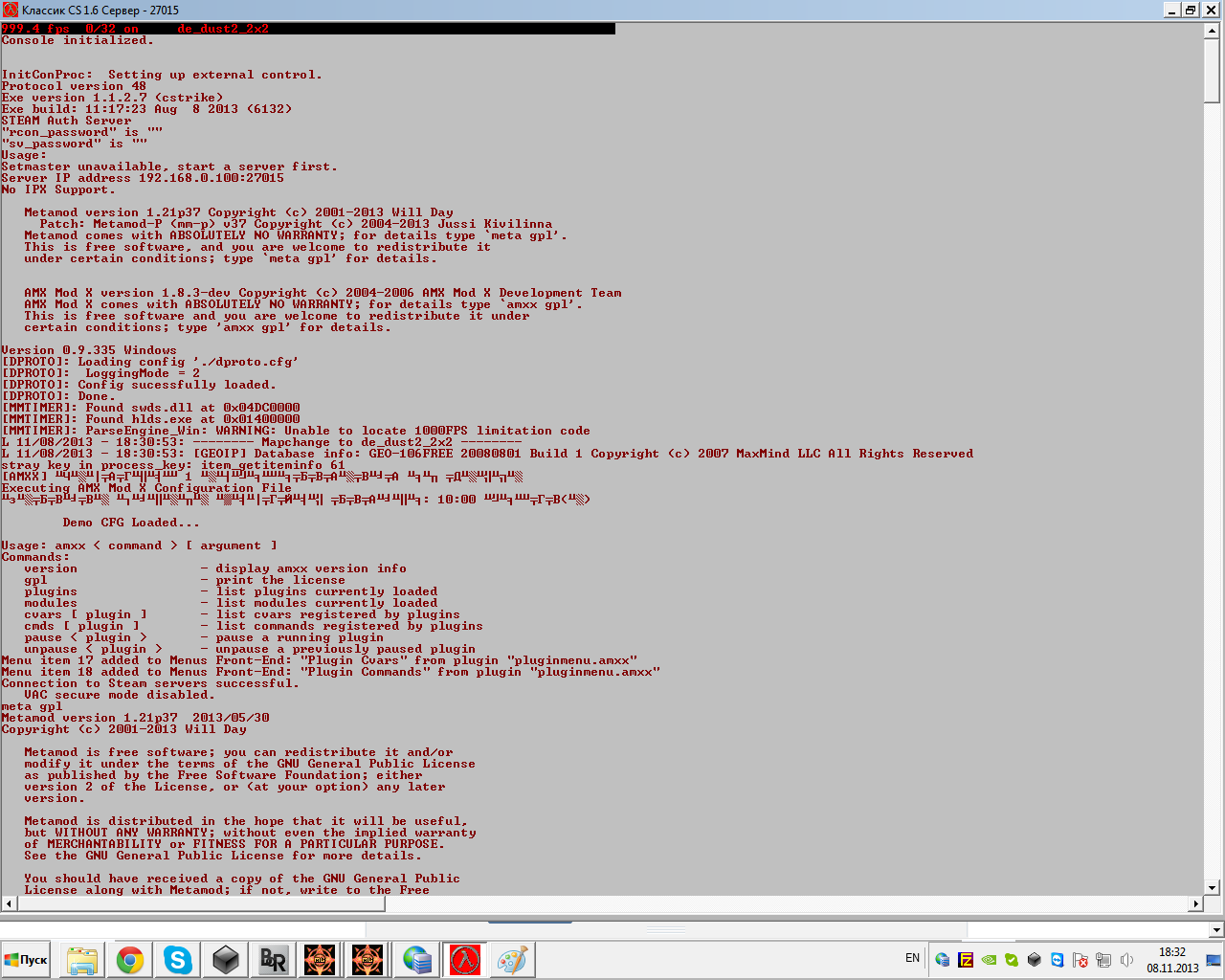The height and width of the screenshot is (980, 1225).
Task: Click the 'Demo CFG Loaded...' line
Action: pyautogui.click(x=131, y=523)
